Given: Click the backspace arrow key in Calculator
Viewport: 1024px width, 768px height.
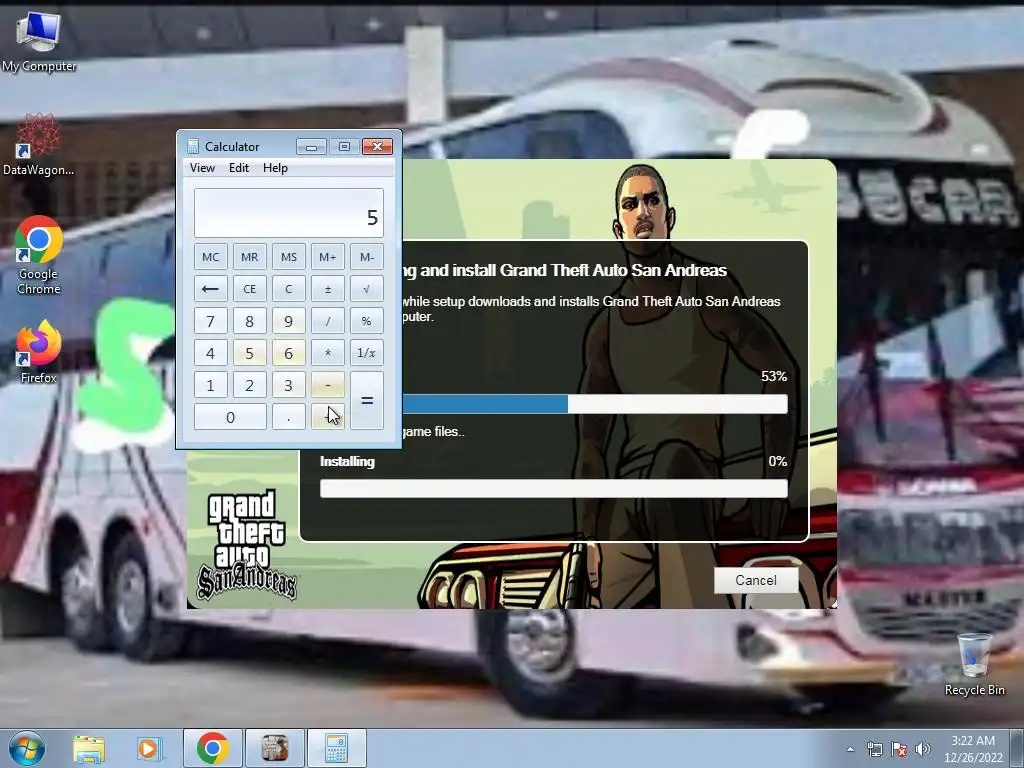Looking at the screenshot, I should point(210,289).
